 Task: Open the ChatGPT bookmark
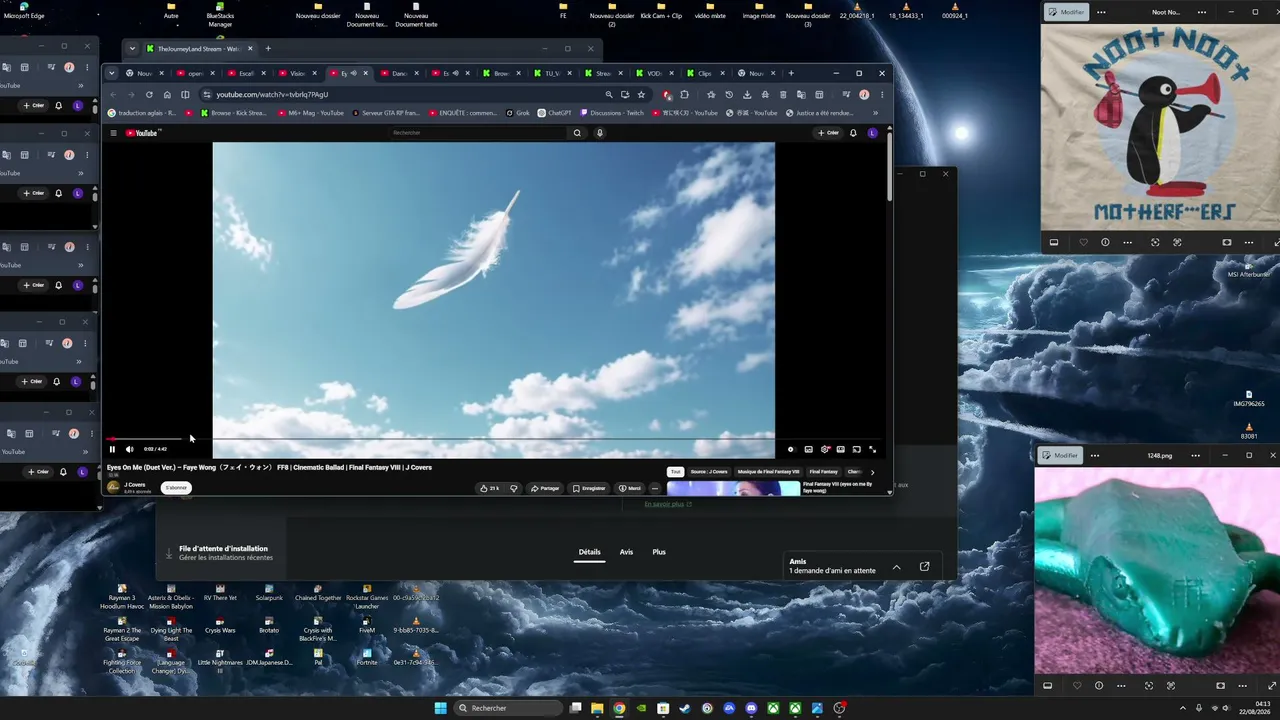click(555, 113)
